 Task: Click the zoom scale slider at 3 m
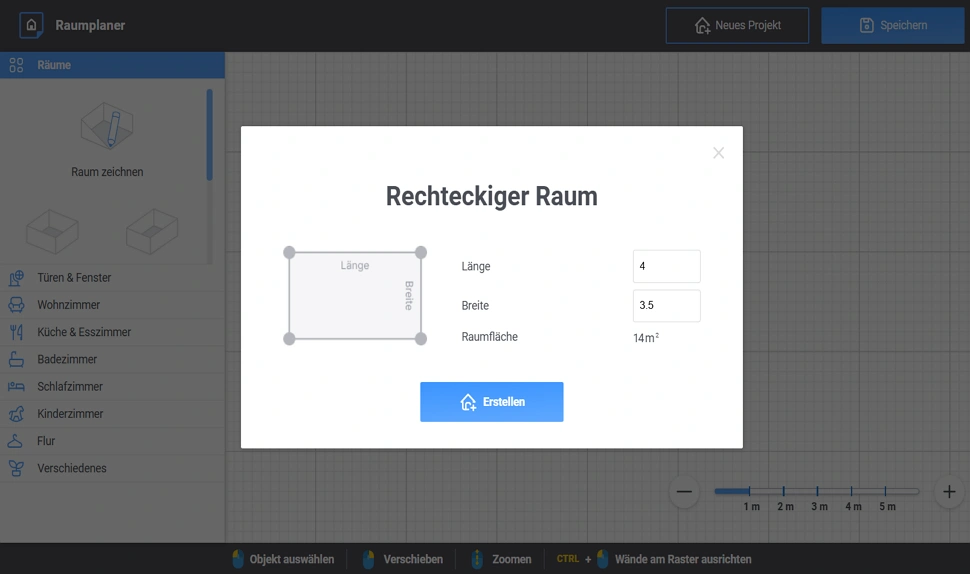coord(818,491)
